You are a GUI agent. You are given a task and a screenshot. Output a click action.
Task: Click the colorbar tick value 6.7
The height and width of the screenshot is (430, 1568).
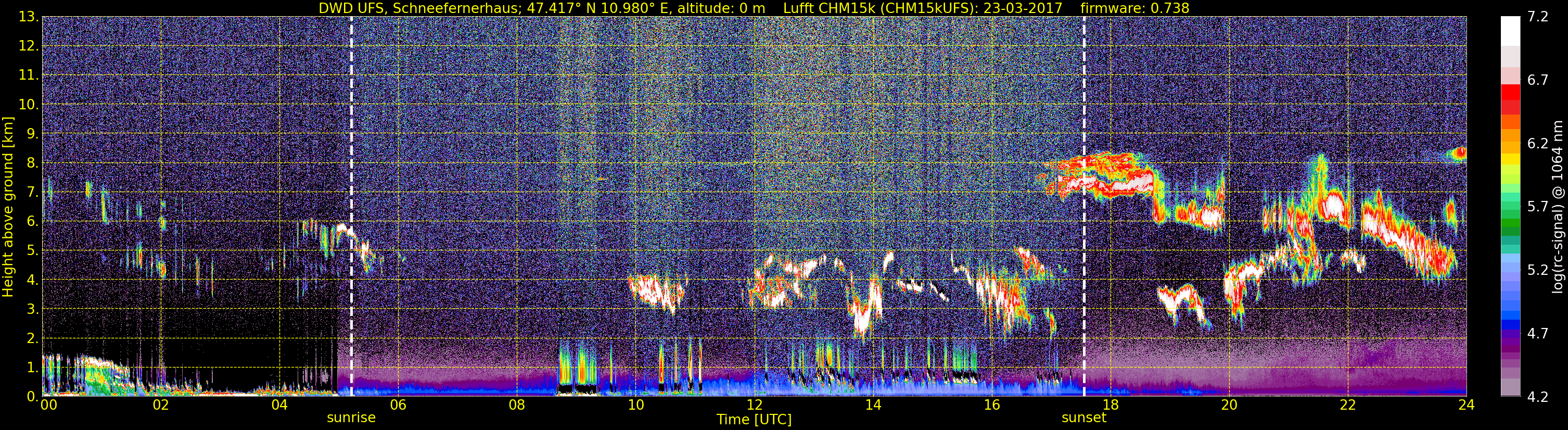coord(1538,80)
